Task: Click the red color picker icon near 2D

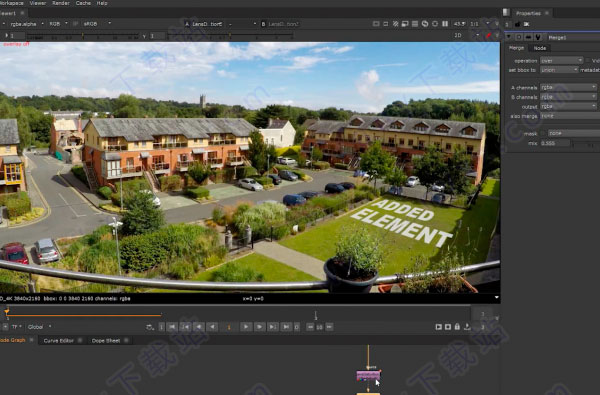Action: pos(489,35)
